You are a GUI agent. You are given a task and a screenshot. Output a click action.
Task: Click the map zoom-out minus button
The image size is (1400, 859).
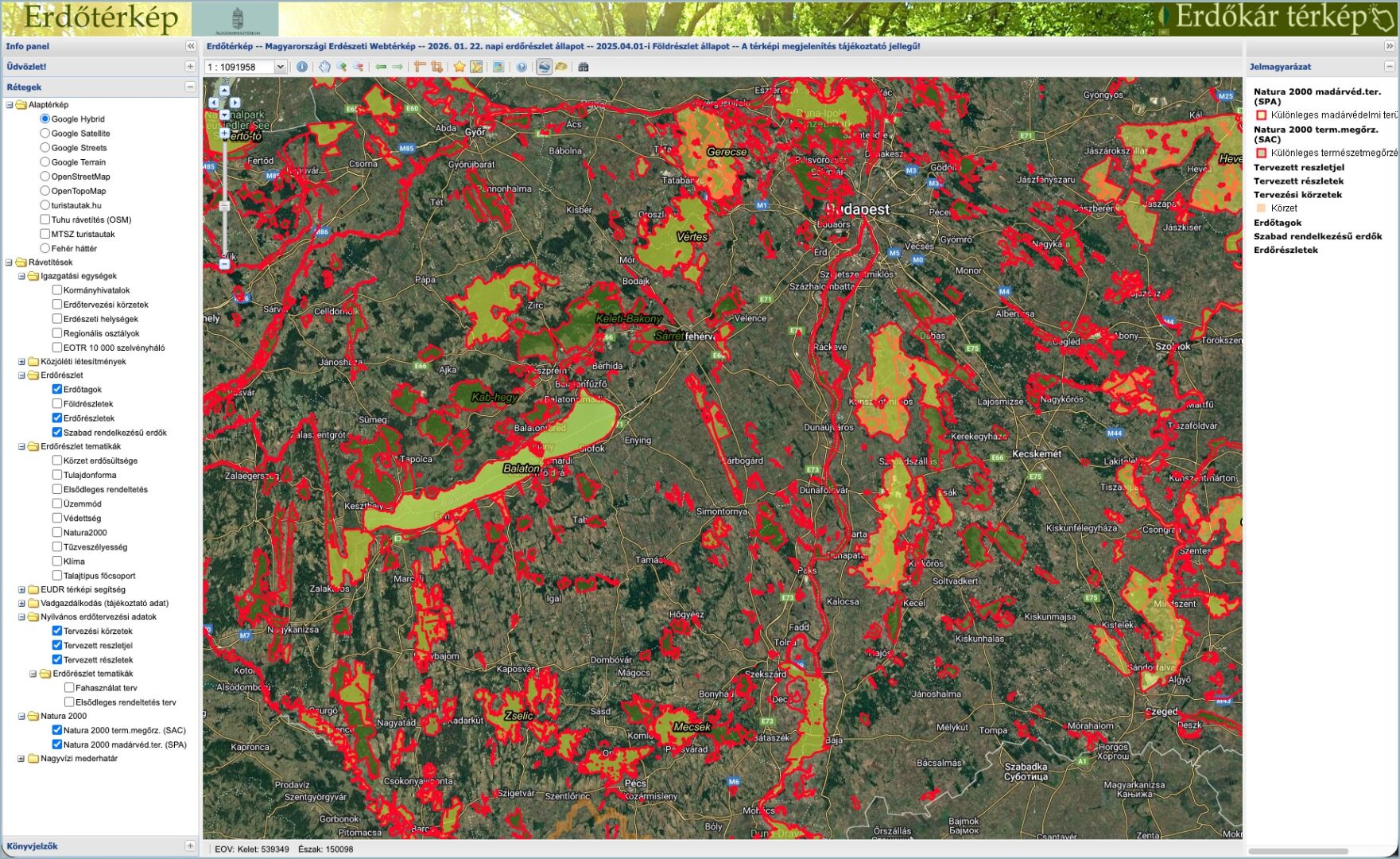click(x=224, y=264)
